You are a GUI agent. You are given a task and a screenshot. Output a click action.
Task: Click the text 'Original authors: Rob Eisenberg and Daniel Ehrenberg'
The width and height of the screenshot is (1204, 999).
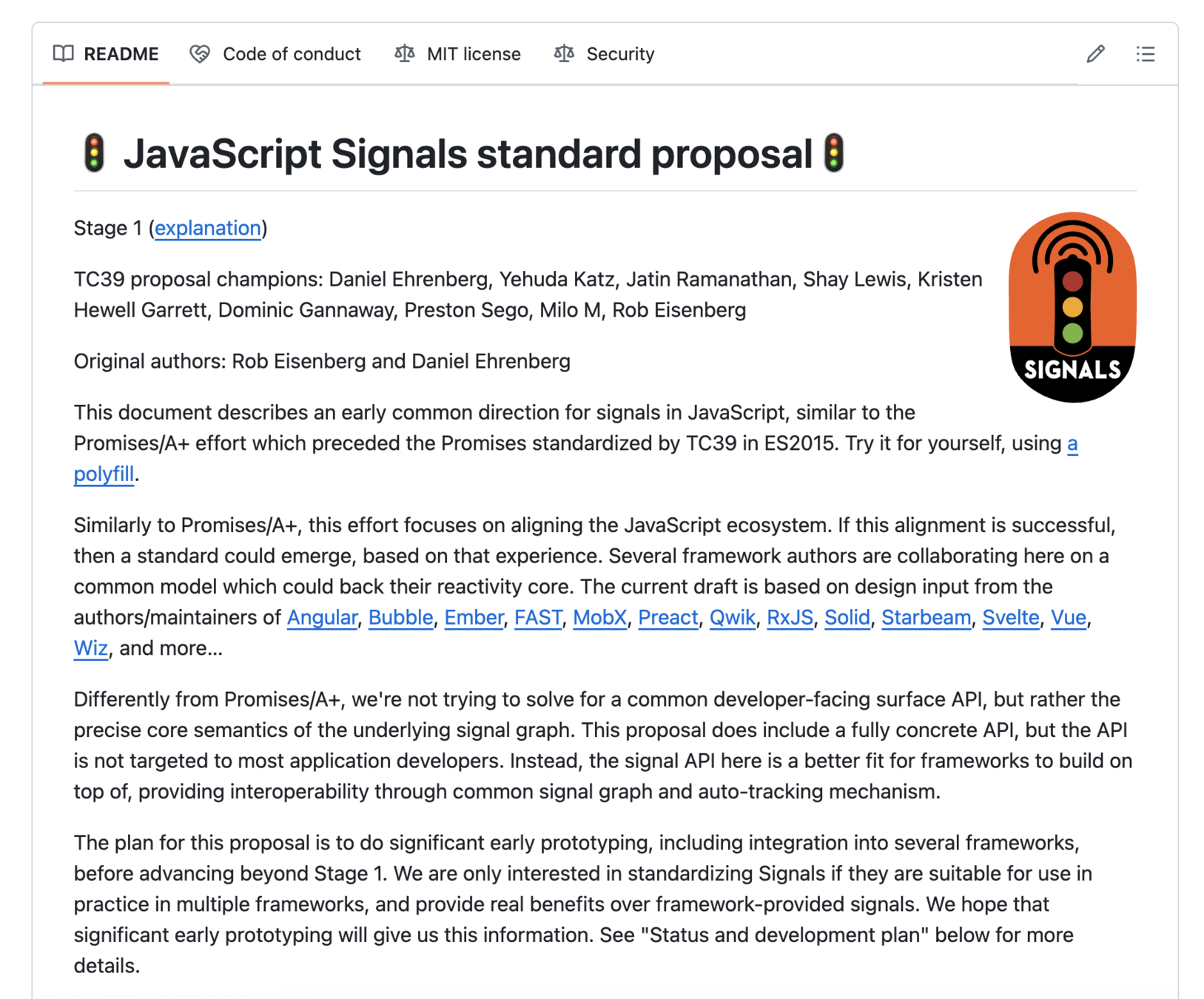pos(322,361)
